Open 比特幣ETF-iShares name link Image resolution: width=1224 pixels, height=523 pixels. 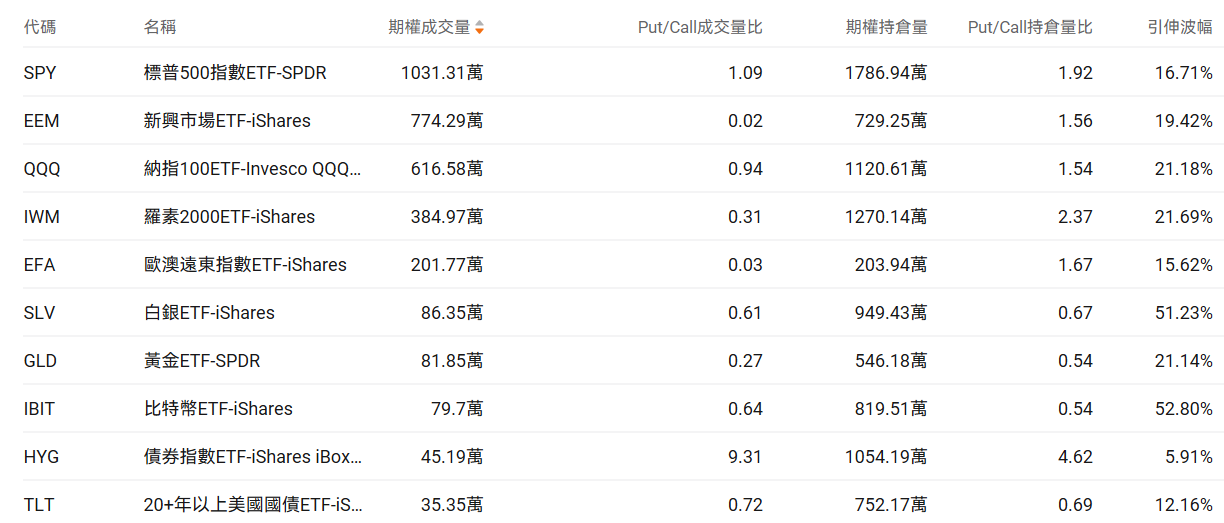click(x=218, y=409)
